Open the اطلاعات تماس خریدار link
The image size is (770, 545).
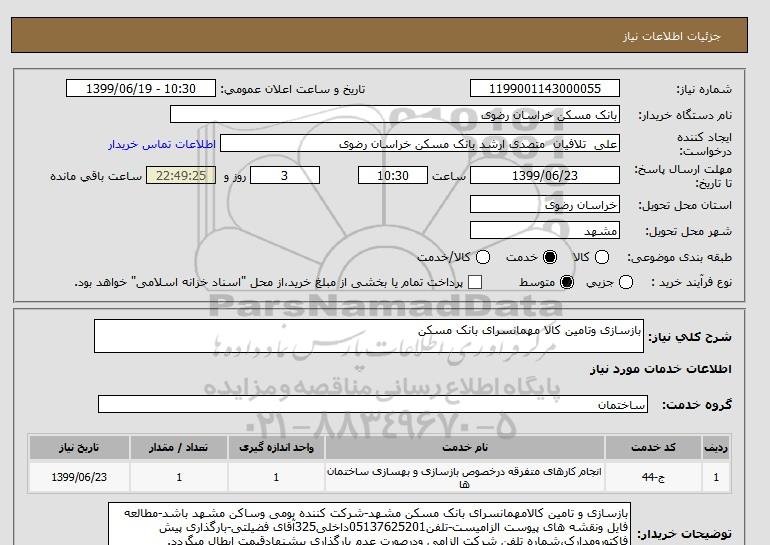(x=162, y=144)
